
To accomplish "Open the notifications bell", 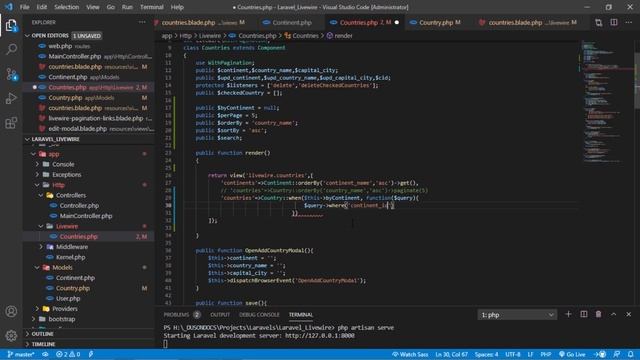I will tap(631, 354).
